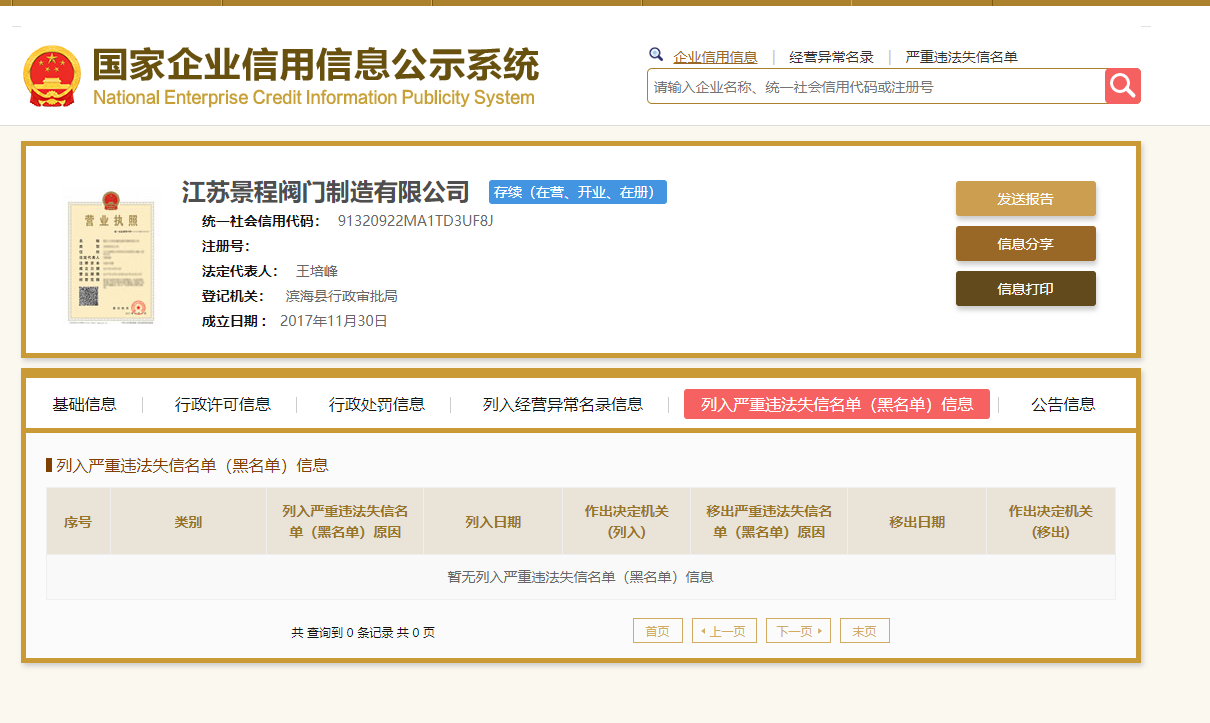Switch to the 行政许可信息 tab
The image size is (1210, 723).
tap(222, 404)
